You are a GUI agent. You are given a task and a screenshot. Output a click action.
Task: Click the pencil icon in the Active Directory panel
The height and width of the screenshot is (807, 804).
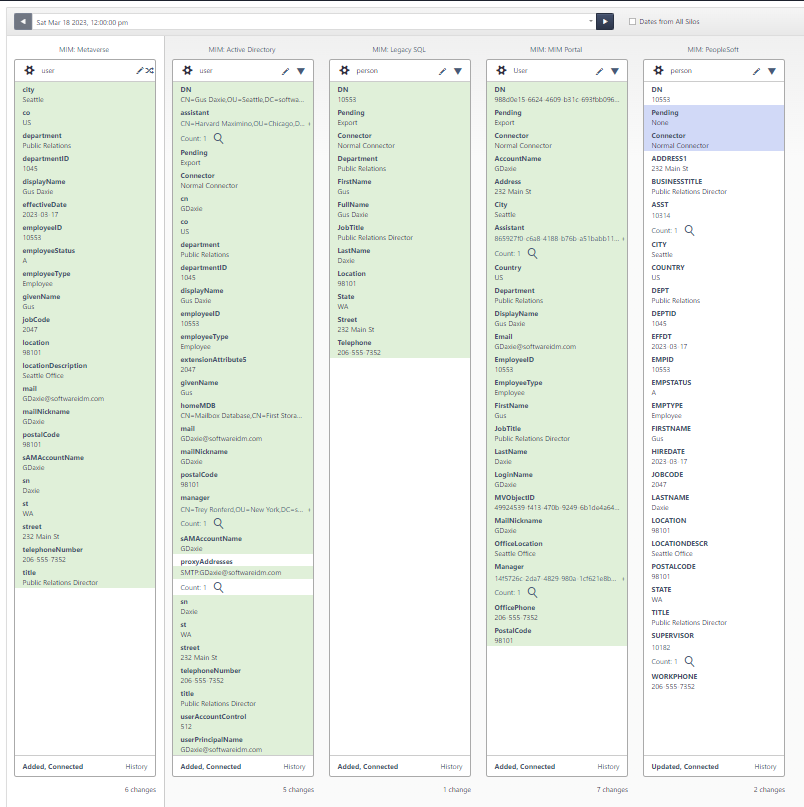click(x=286, y=71)
